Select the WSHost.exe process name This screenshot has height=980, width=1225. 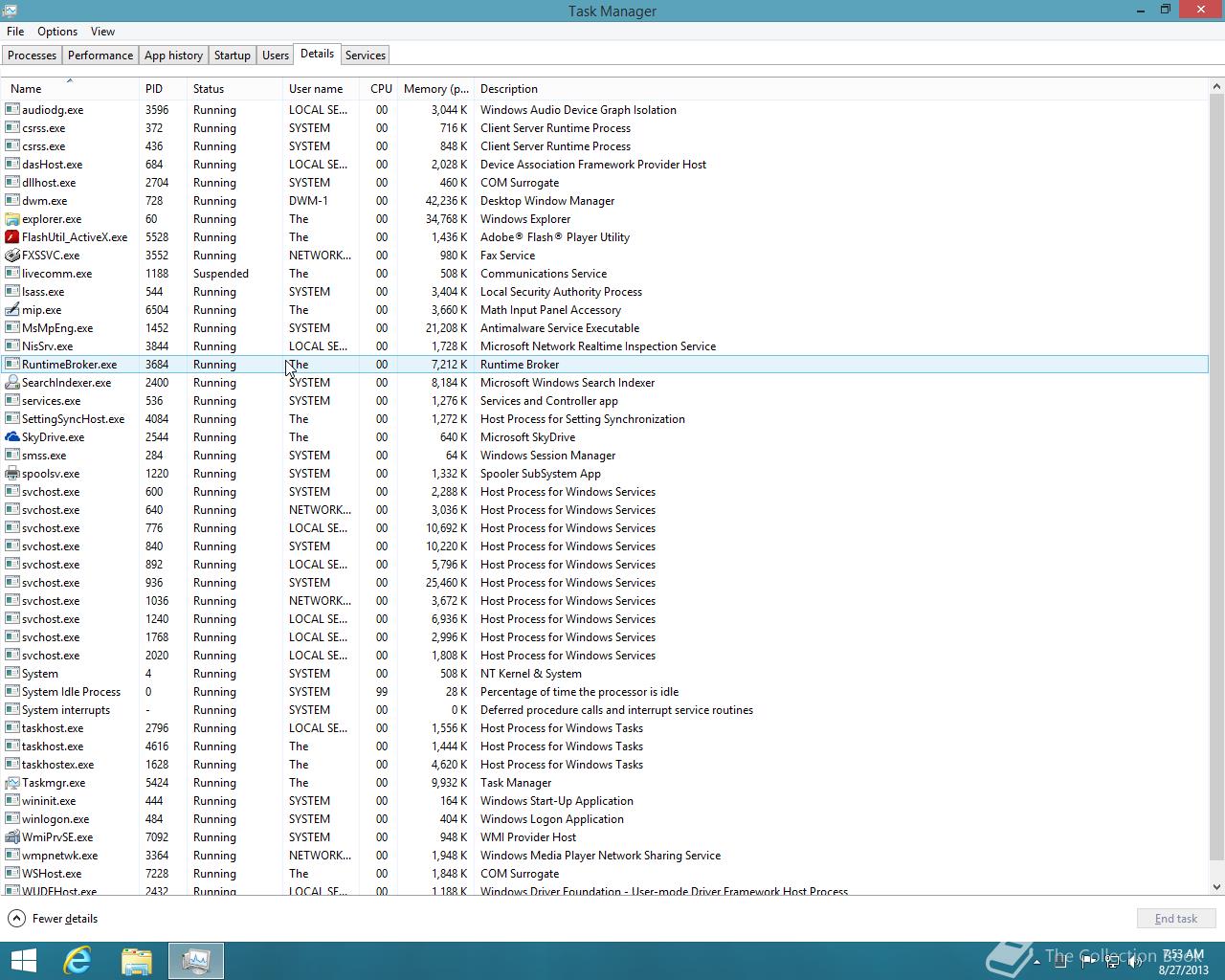[x=52, y=874]
